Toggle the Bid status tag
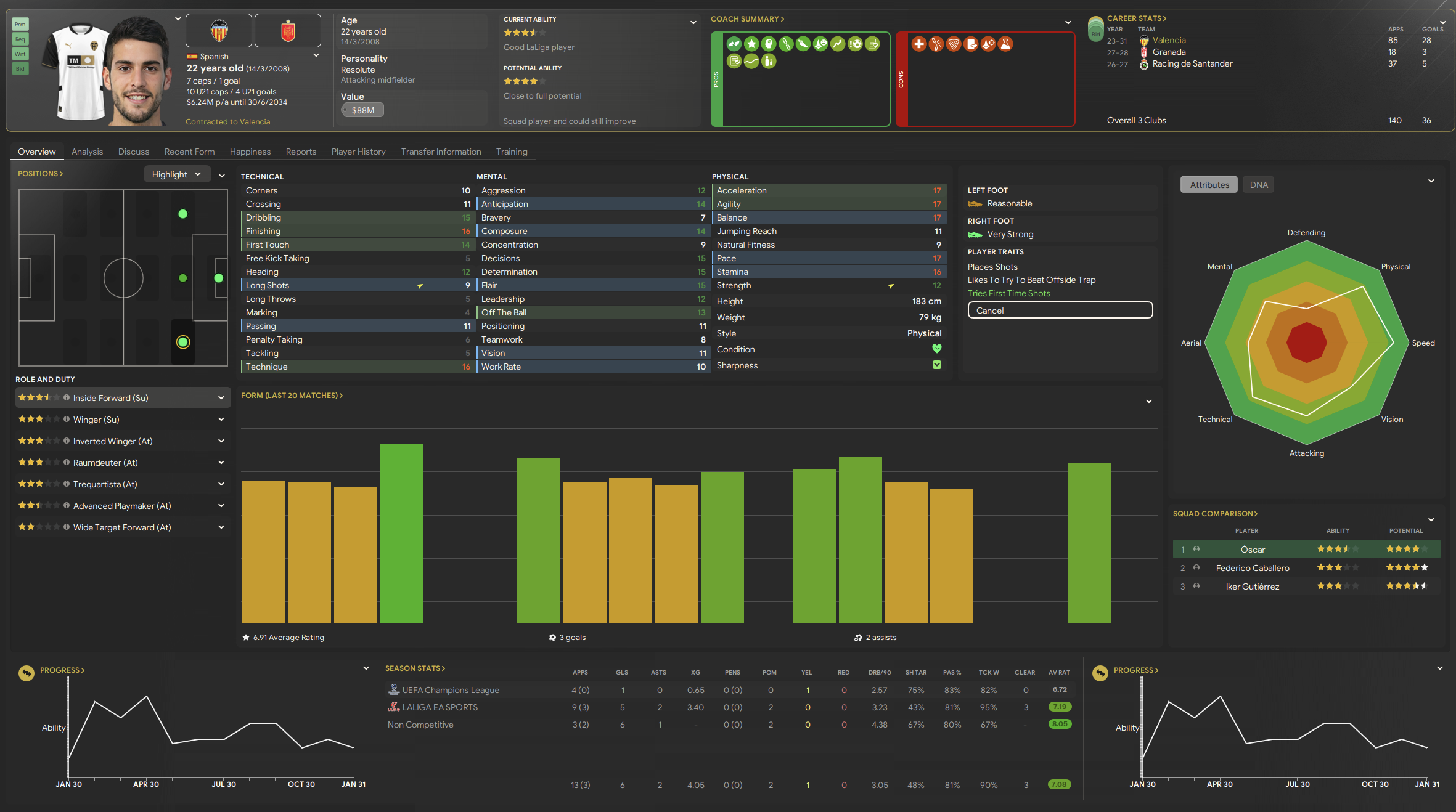This screenshot has width=1456, height=812. [20, 69]
